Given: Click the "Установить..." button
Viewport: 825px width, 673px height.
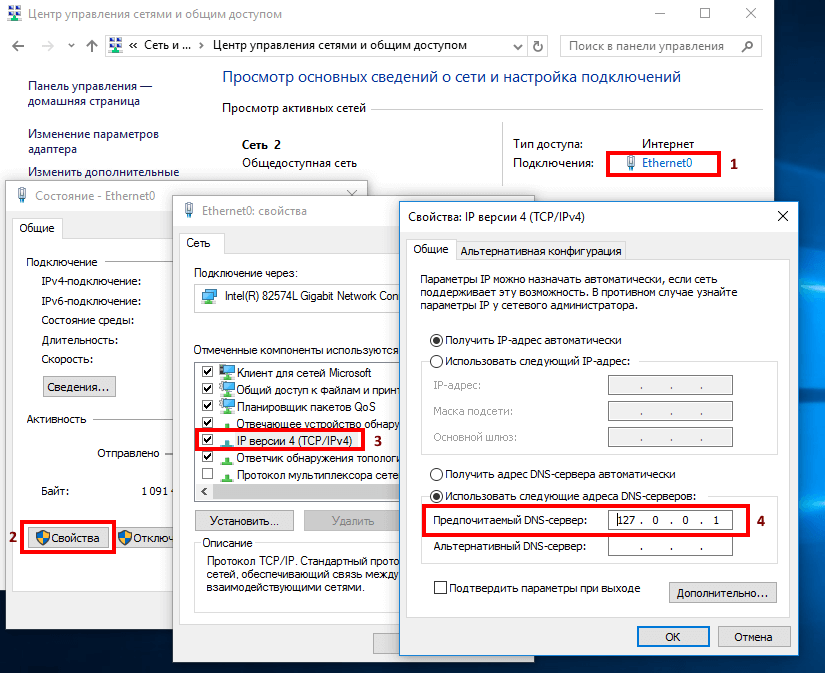Looking at the screenshot, I should [x=244, y=521].
